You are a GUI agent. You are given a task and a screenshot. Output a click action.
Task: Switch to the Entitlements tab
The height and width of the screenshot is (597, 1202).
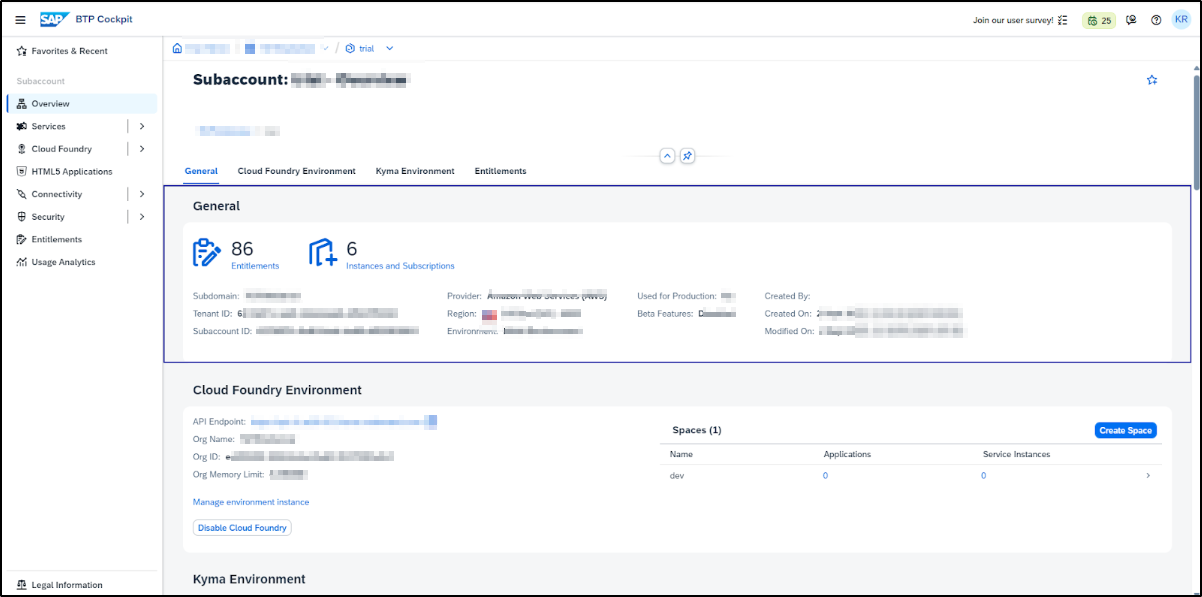[500, 171]
